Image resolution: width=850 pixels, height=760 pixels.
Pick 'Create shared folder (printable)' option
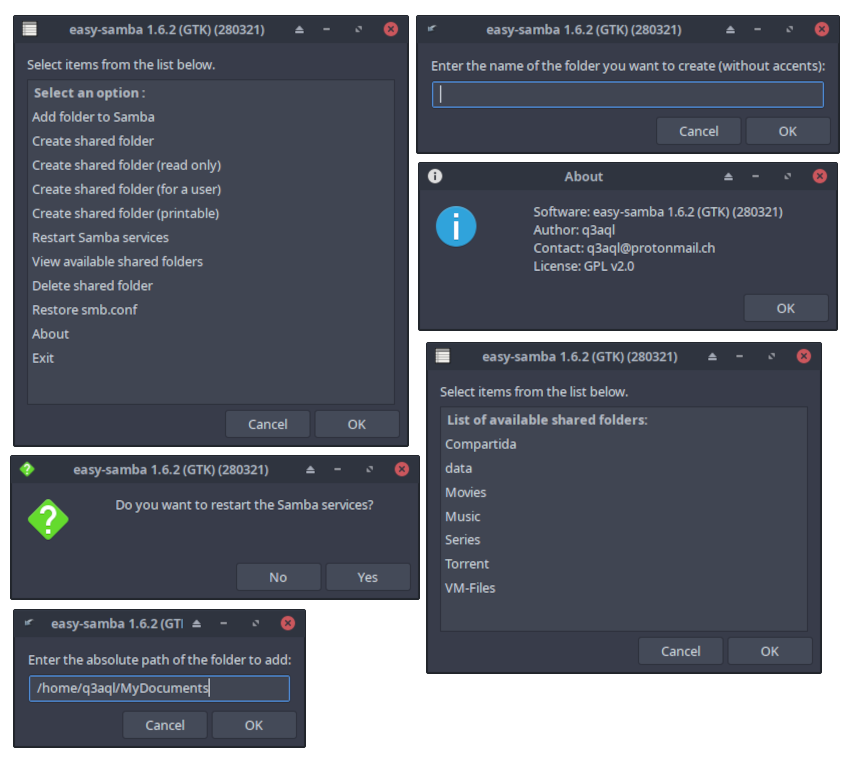pyautogui.click(x=211, y=214)
